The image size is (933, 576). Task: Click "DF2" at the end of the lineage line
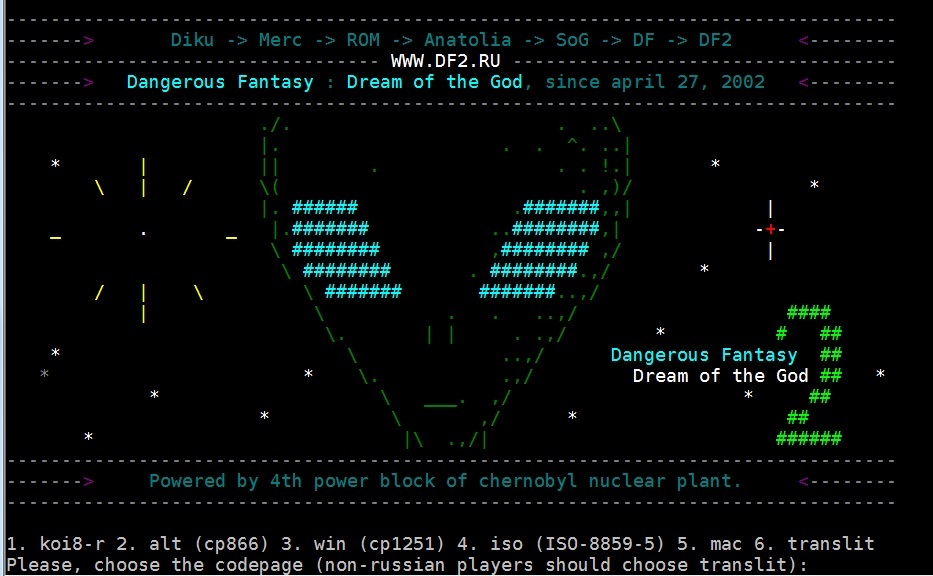coord(715,40)
